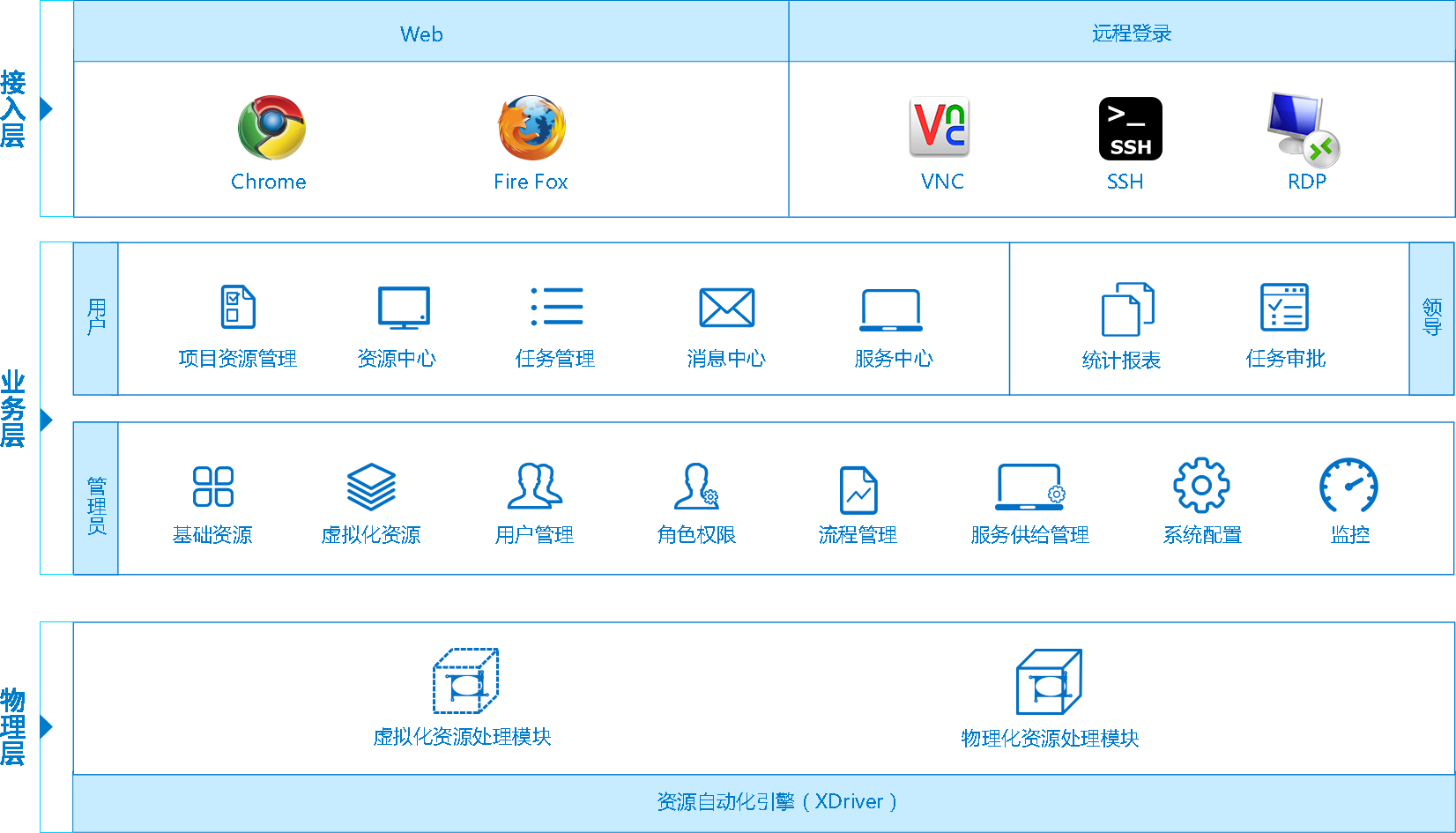Screen dimensions: 1456x833
Task: Open the VNC remote login icon
Action: point(940,128)
